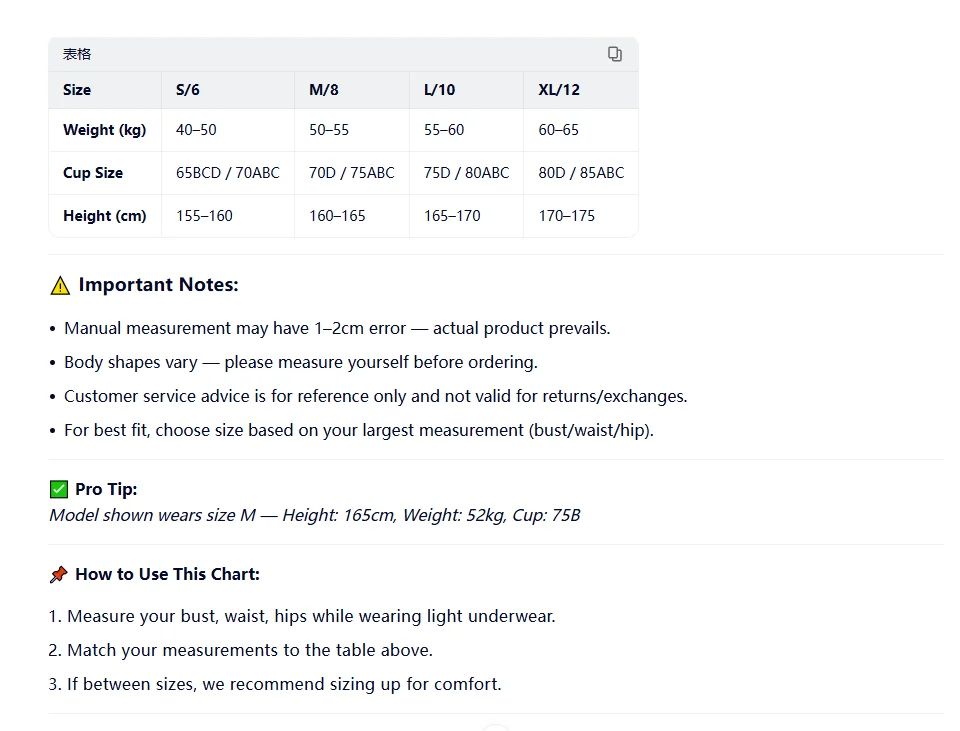The image size is (960, 731).
Task: Click the 表格 table label
Action: [77, 54]
